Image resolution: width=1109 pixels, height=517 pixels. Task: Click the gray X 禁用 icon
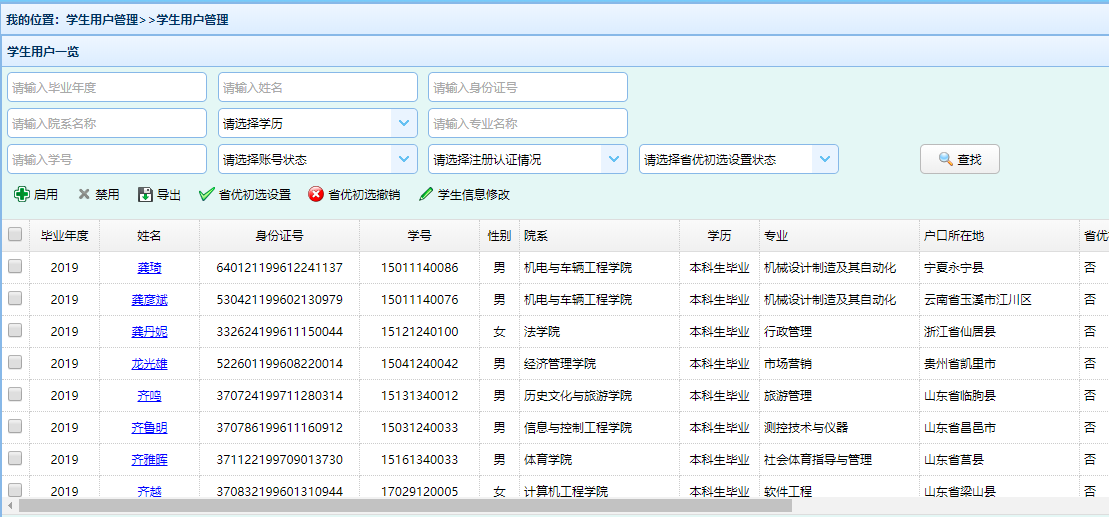point(84,195)
